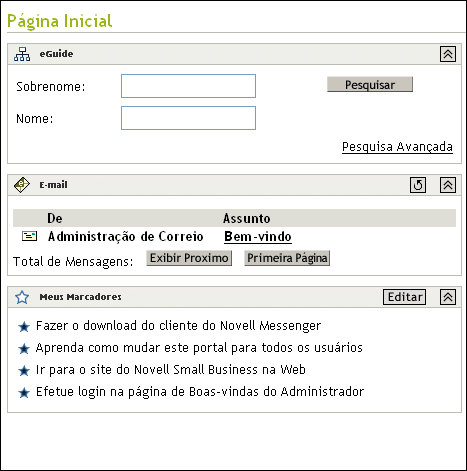Click the E-mail panel title

(x=53, y=185)
